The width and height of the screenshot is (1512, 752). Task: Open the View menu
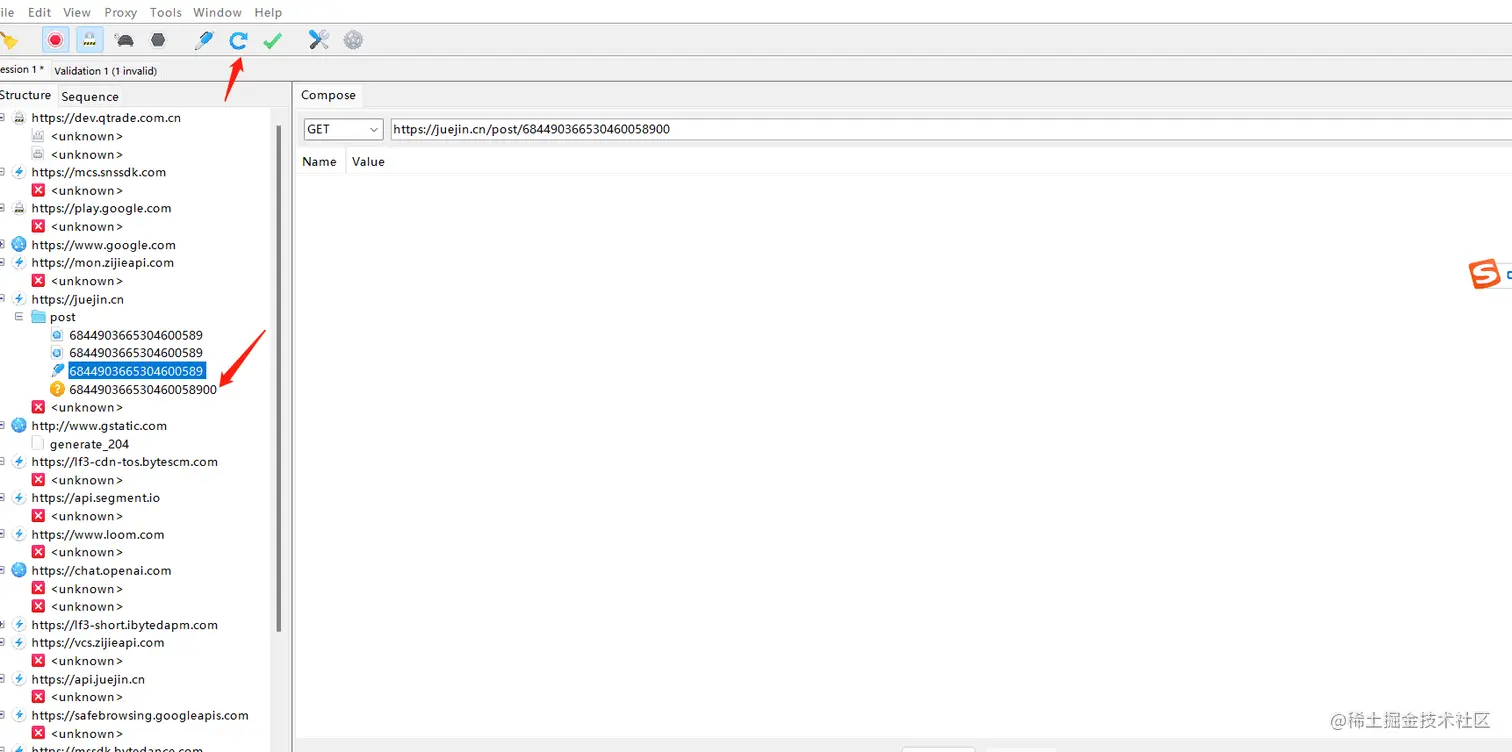77,12
